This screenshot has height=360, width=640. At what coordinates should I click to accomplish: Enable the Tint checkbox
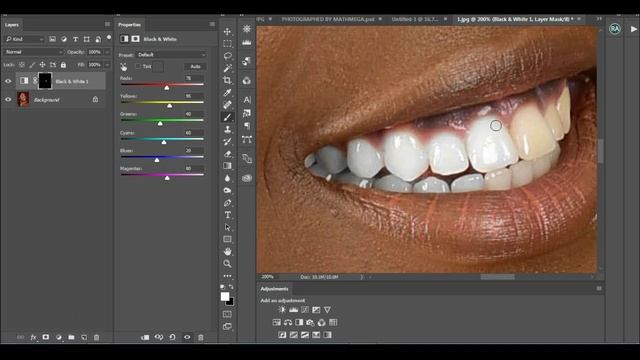point(138,66)
